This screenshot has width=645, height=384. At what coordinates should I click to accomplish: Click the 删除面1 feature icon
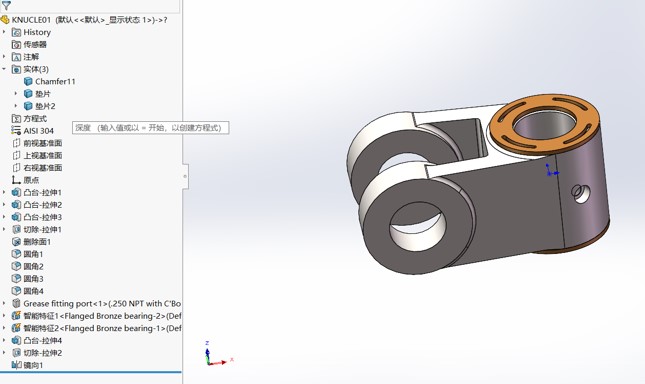pyautogui.click(x=16, y=242)
